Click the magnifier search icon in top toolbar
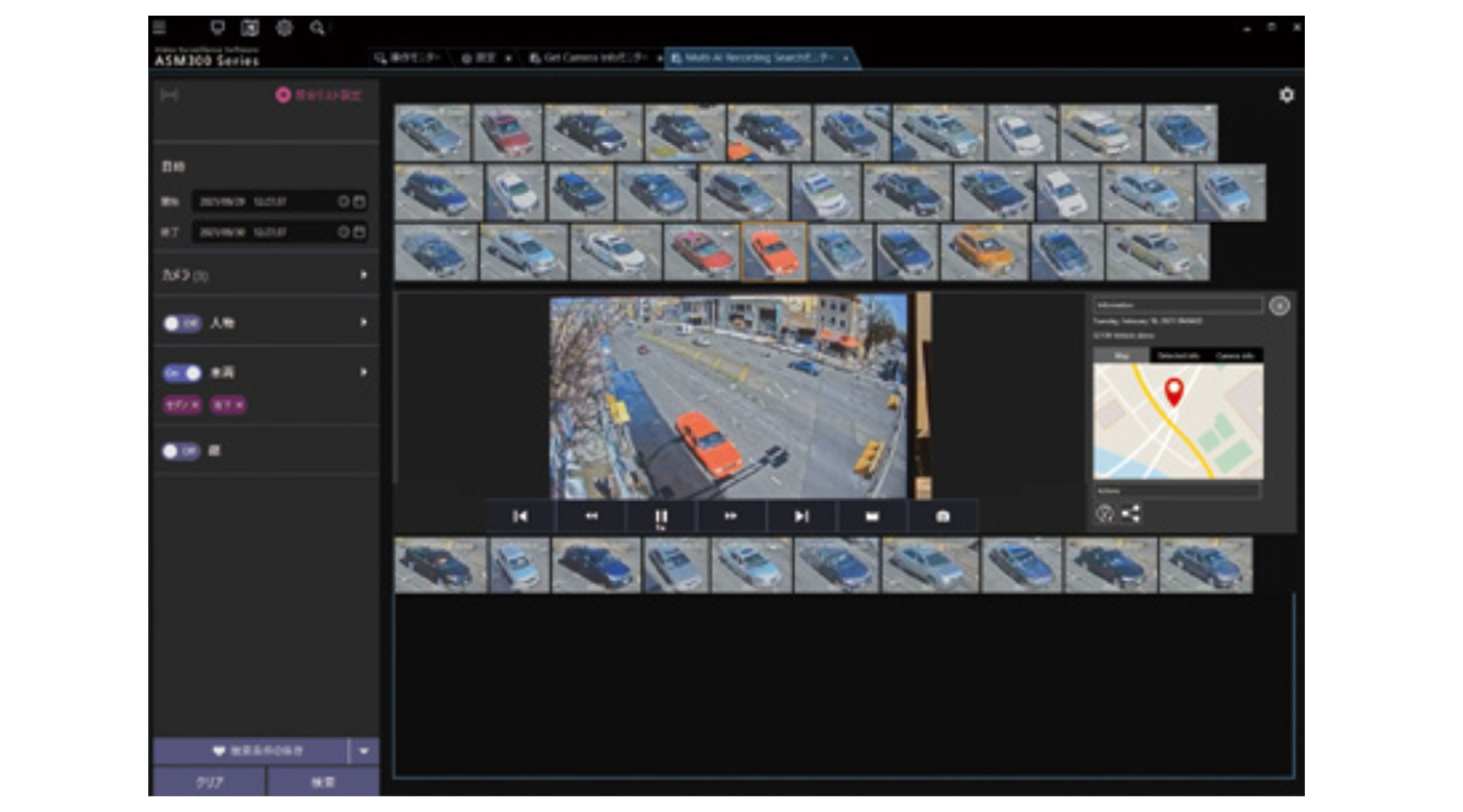This screenshot has height=812, width=1463. point(317,27)
